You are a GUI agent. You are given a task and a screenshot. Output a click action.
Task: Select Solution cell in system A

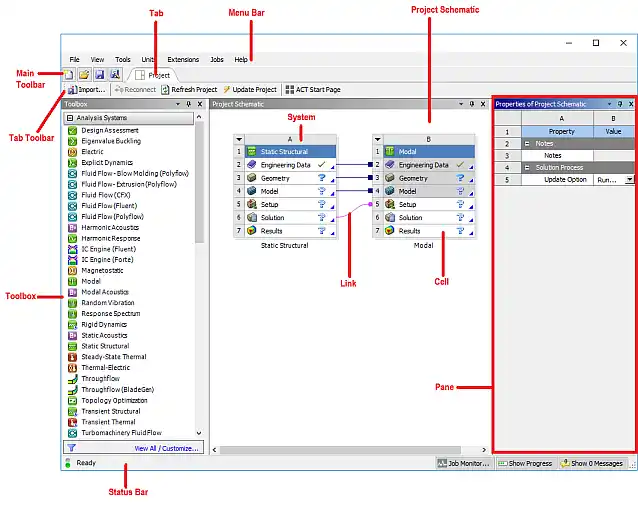291,218
